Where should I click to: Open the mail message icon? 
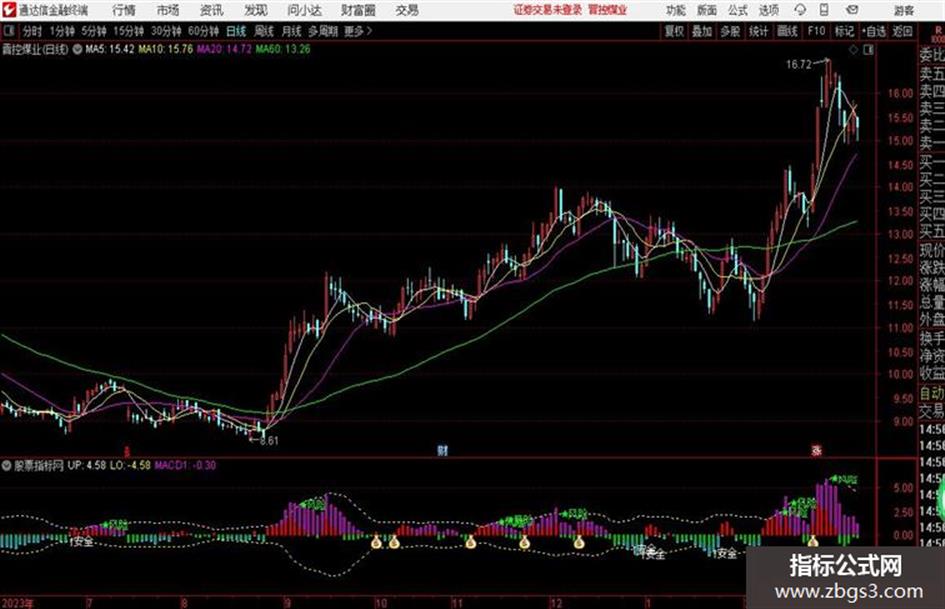point(852,10)
